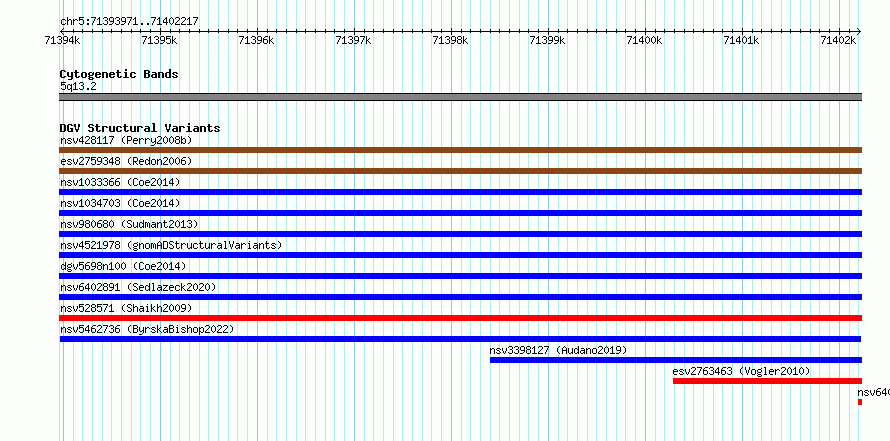
Task: Click the 71396k ruler label
Action: tap(256, 40)
